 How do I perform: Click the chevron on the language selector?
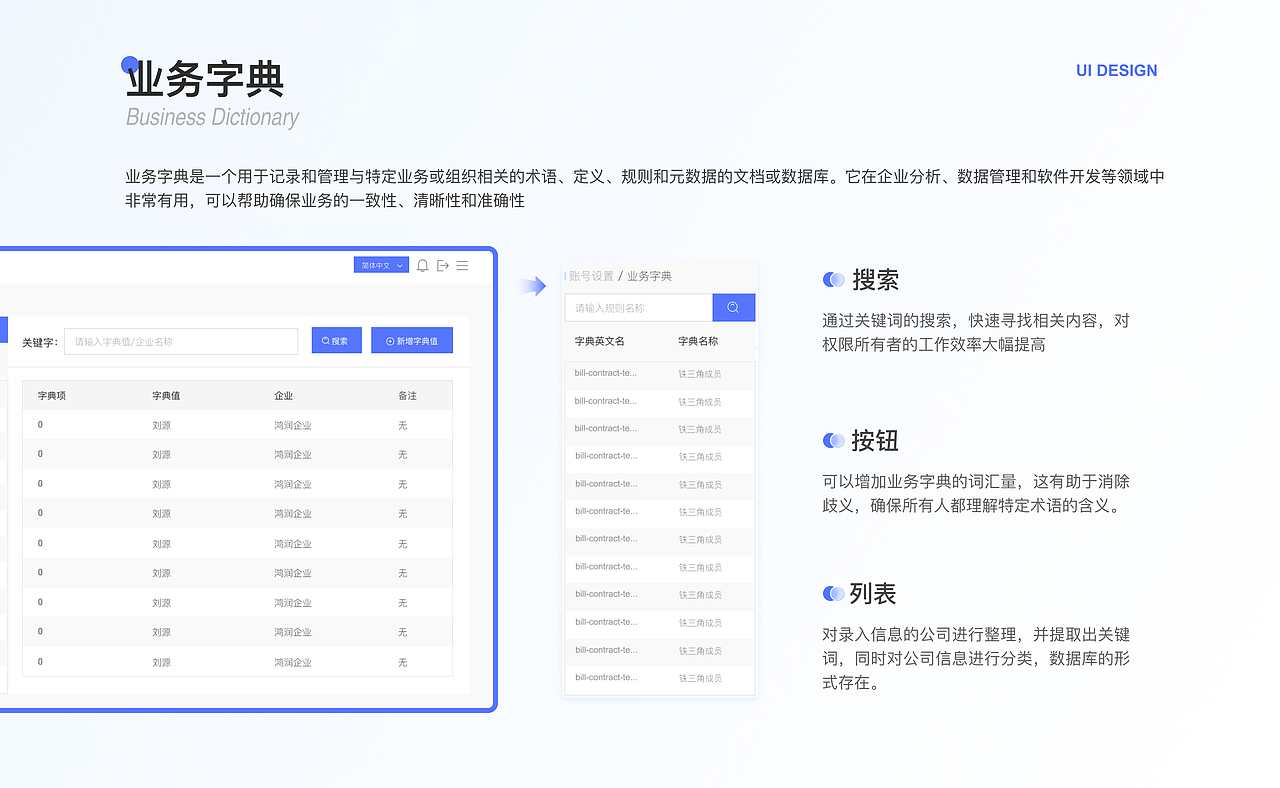(400, 265)
